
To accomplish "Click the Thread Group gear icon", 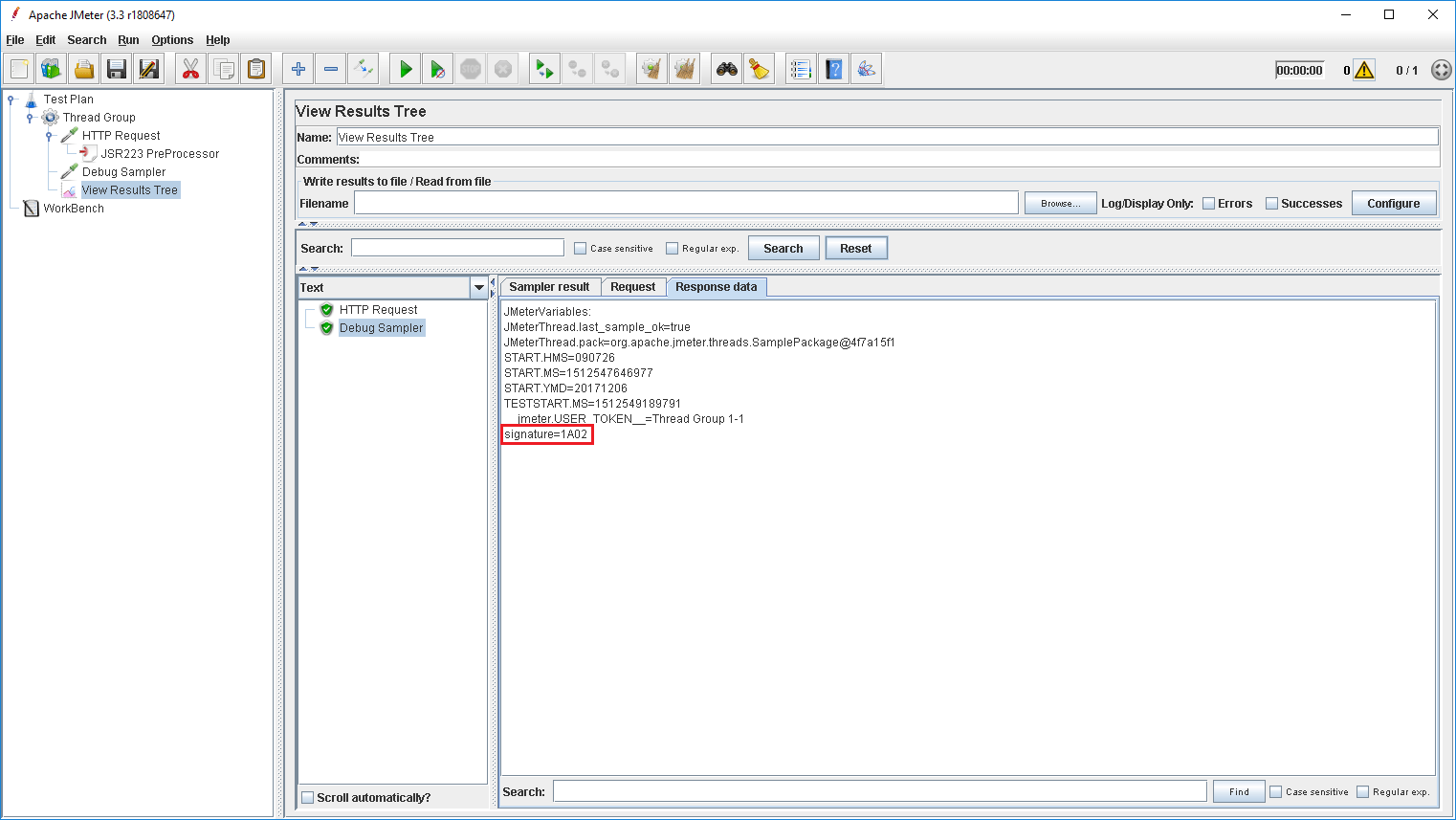I will (50, 118).
